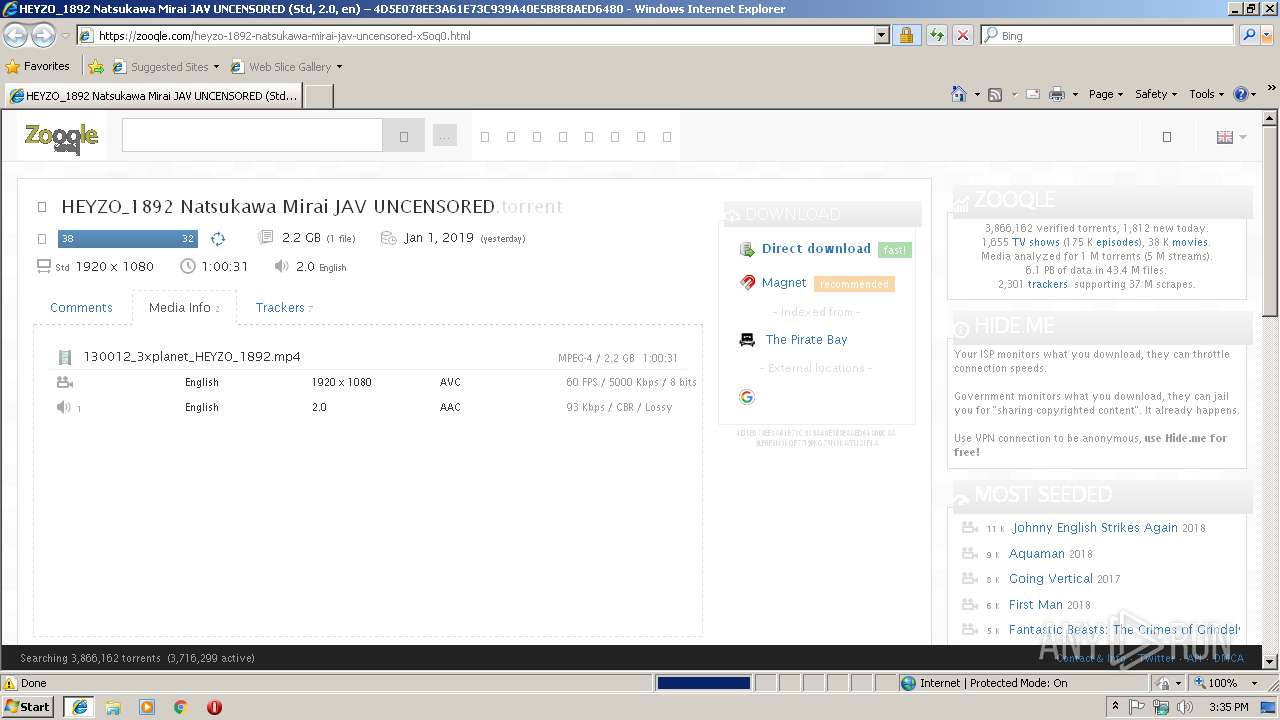The image size is (1280, 720).
Task: Click the refresh seeders circular icon
Action: point(218,239)
